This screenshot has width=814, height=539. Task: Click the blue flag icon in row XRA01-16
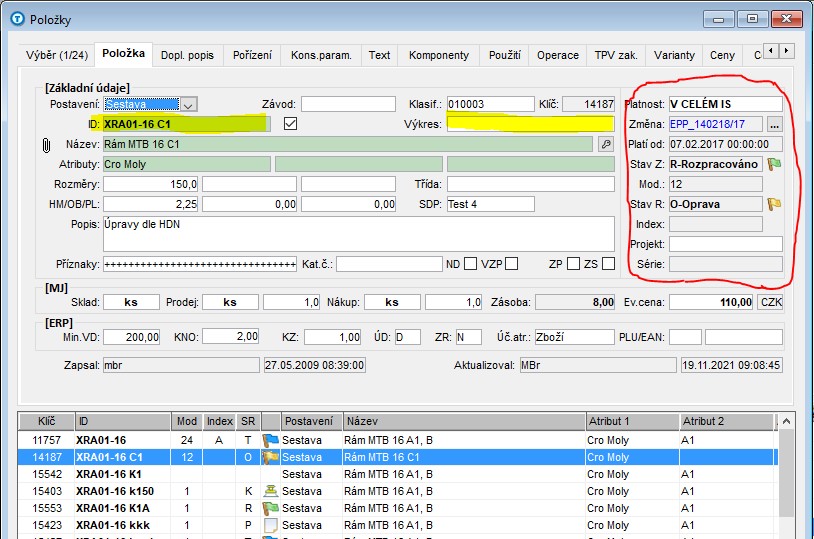point(270,440)
